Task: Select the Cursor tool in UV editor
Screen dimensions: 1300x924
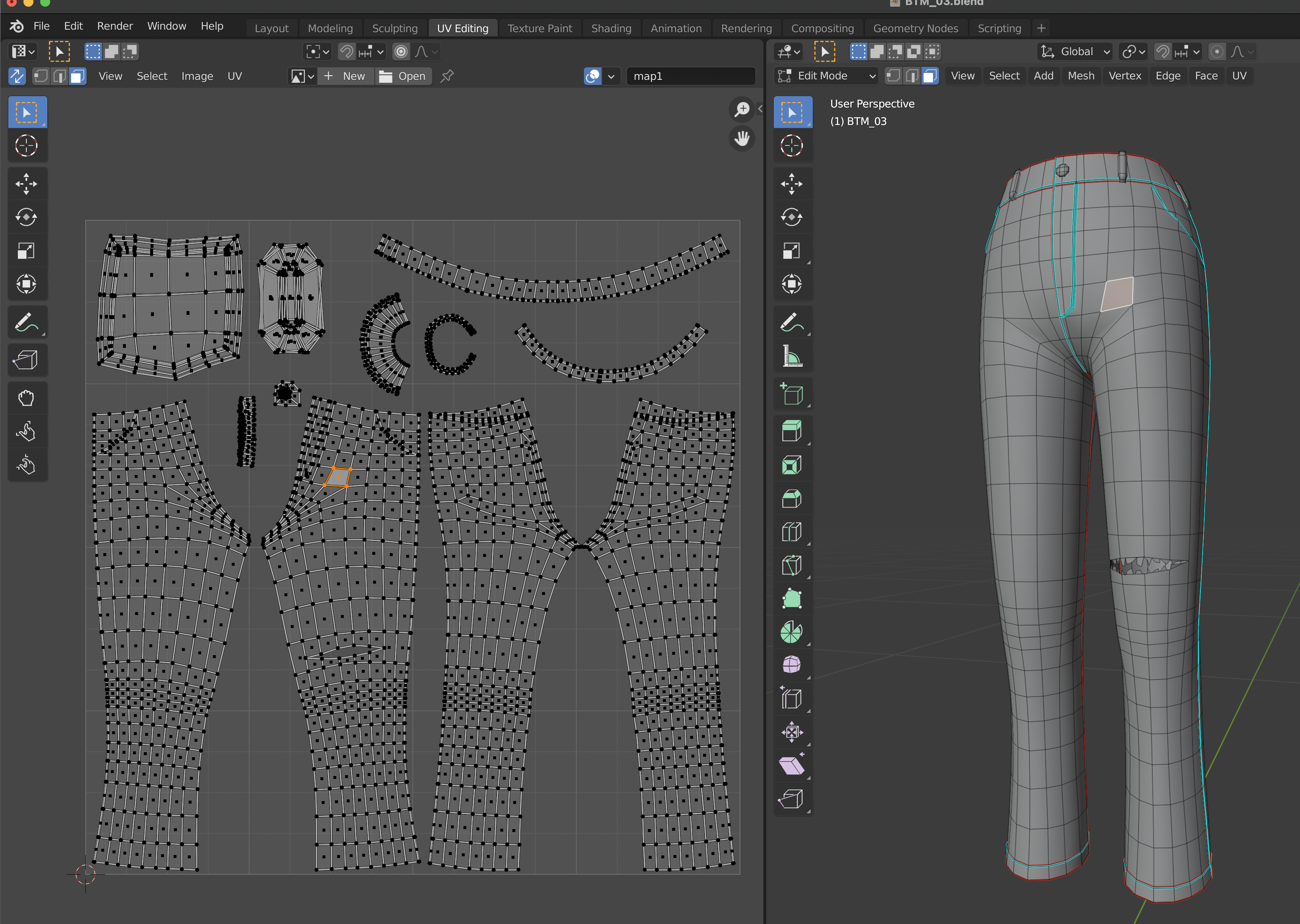Action: 27,145
